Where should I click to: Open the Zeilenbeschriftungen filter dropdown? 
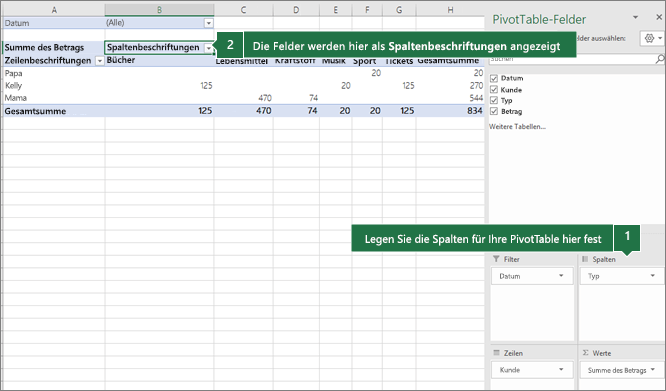tap(99, 61)
